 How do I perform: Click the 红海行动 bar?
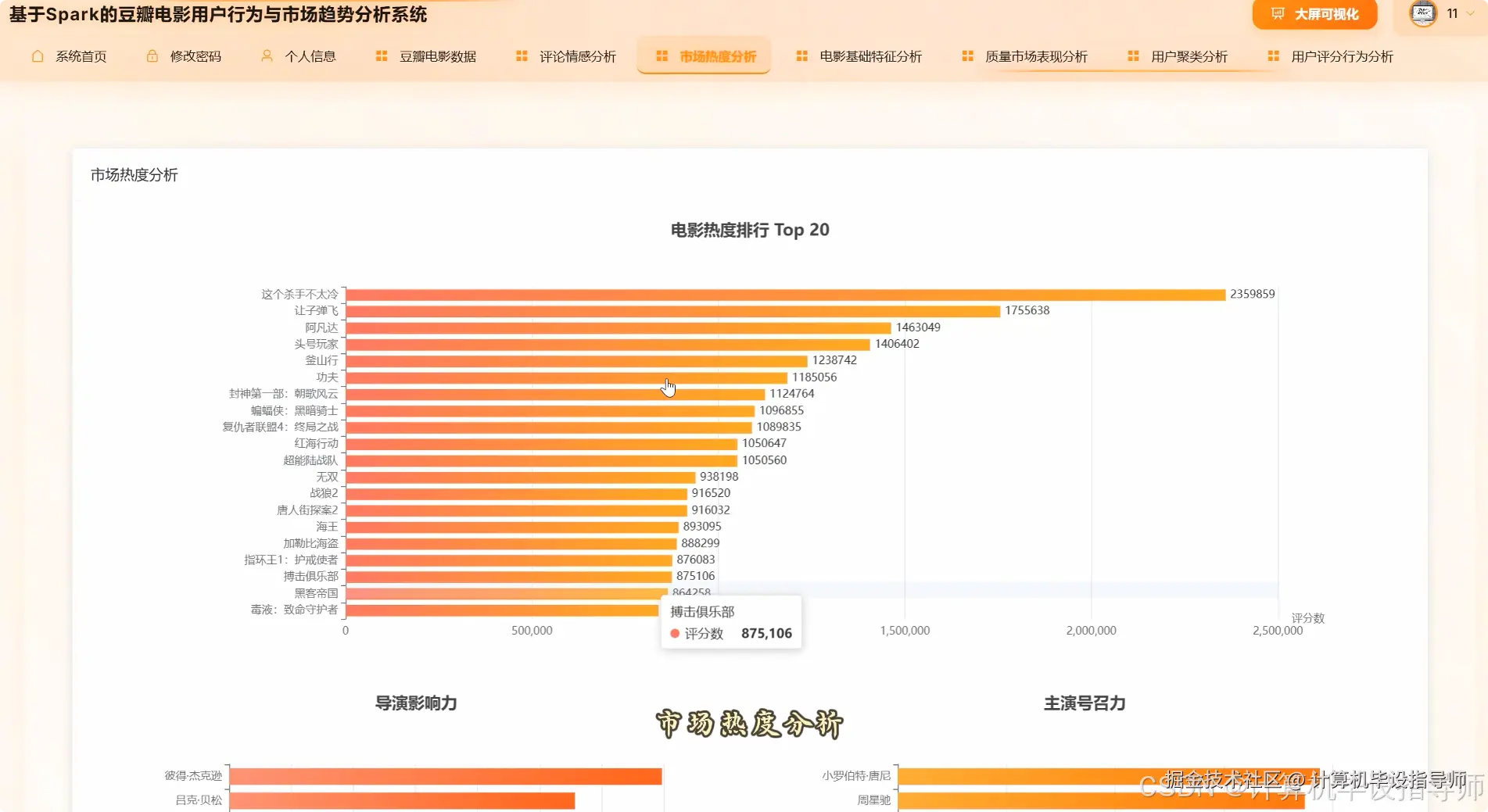click(x=542, y=444)
